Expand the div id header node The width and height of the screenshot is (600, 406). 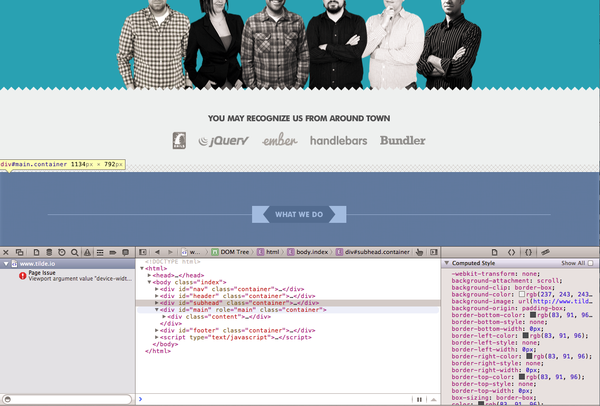tap(157, 296)
